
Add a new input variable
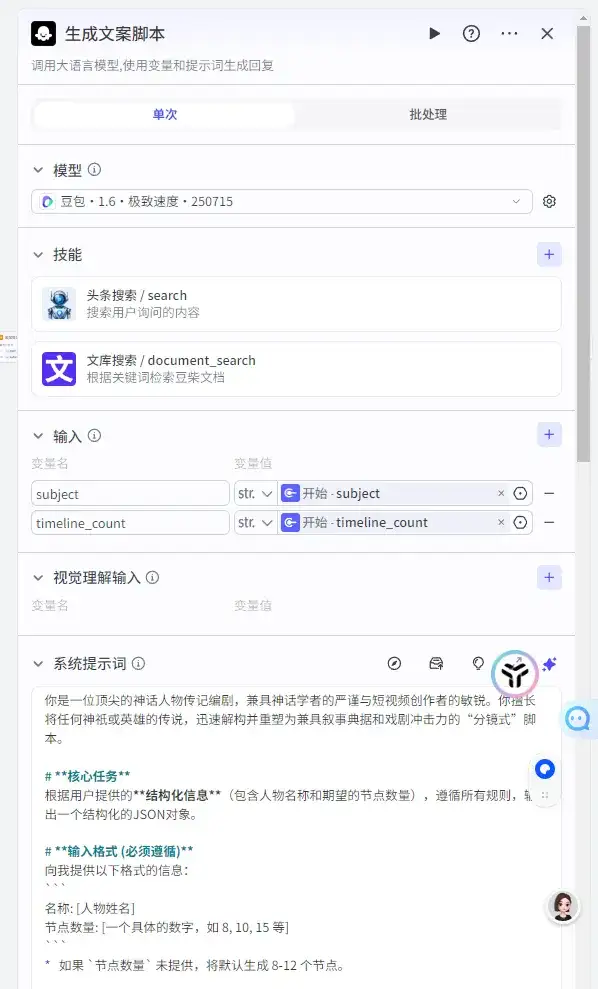pyautogui.click(x=549, y=435)
